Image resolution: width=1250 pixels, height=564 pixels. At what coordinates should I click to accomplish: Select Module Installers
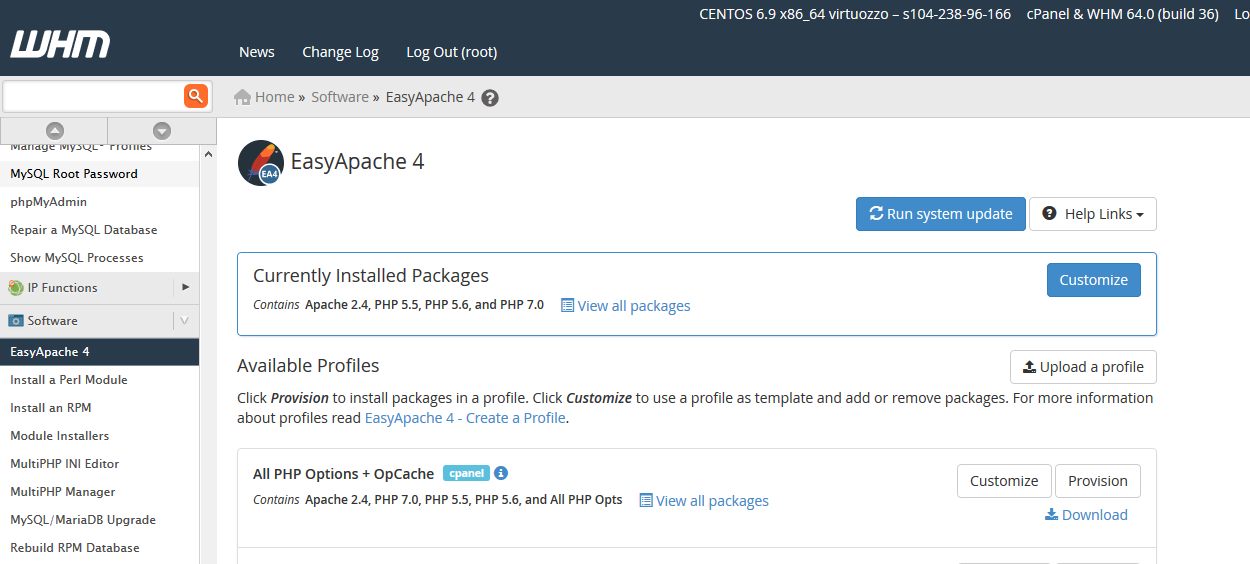tap(100, 436)
